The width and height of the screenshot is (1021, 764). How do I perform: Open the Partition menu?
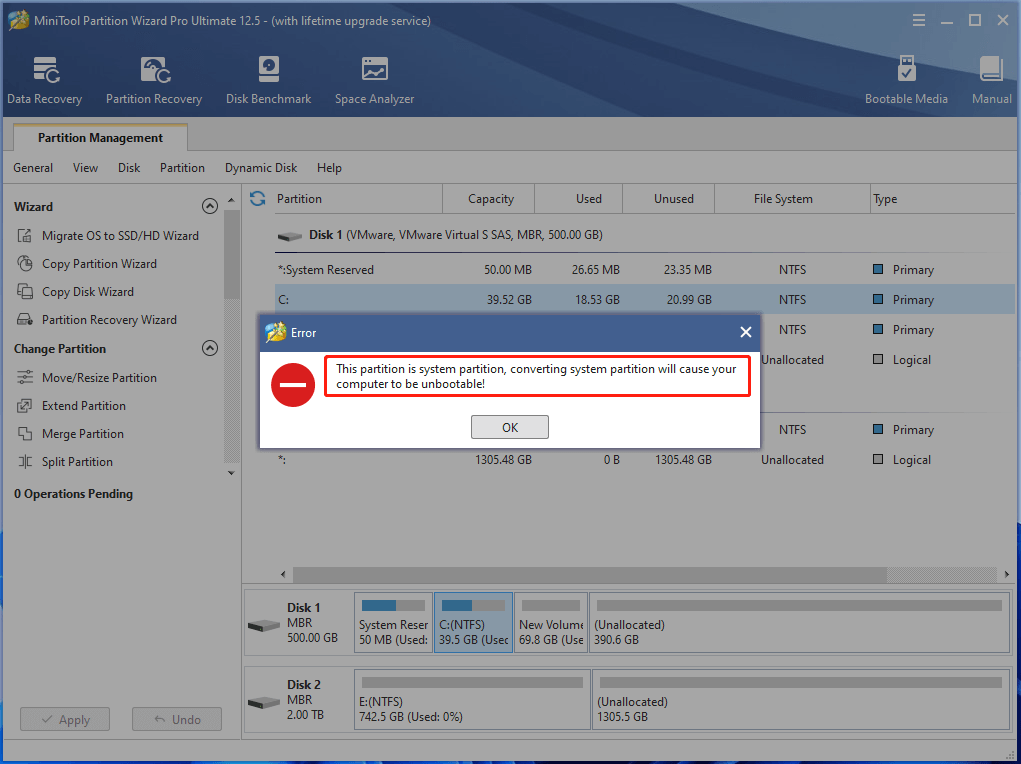pos(182,168)
